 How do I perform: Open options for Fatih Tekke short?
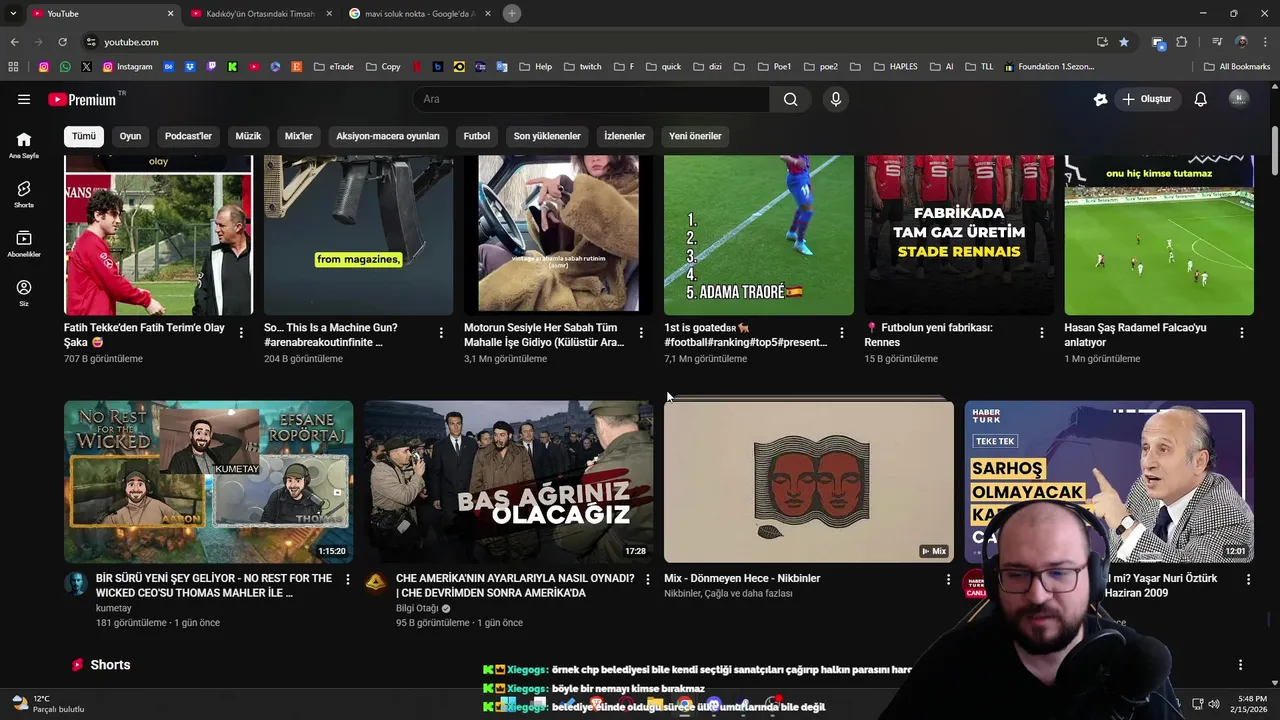tap(241, 333)
